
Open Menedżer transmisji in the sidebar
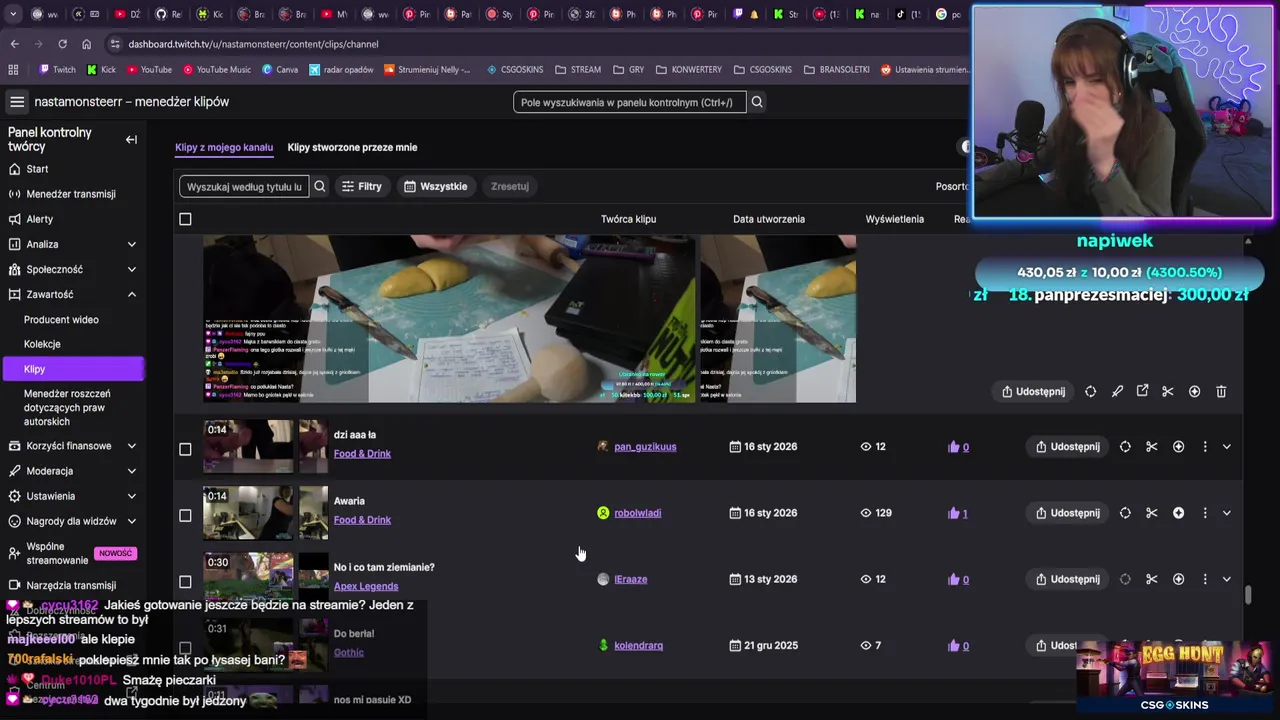[72, 194]
